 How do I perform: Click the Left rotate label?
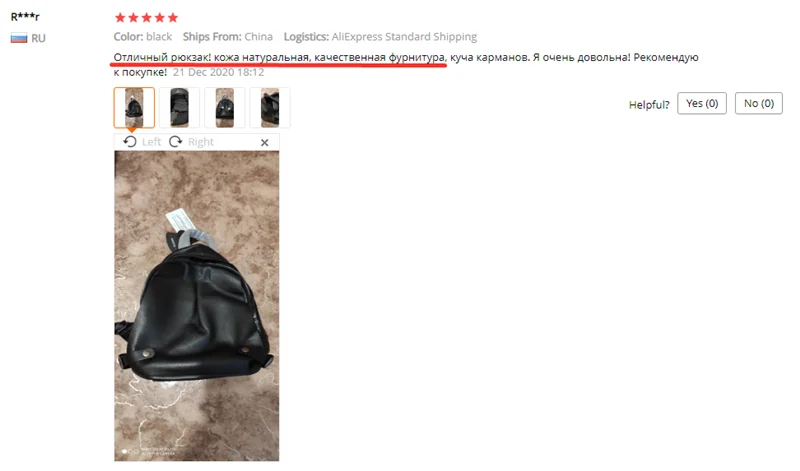(152, 142)
